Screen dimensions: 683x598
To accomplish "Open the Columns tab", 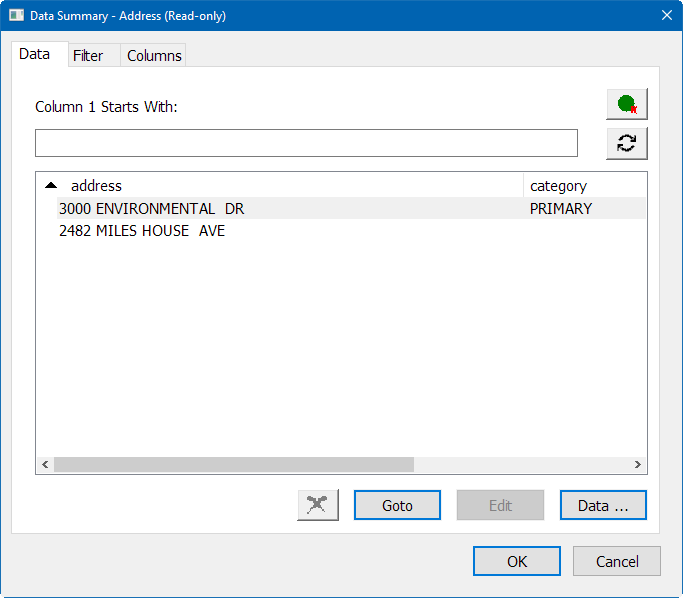I will [x=154, y=56].
